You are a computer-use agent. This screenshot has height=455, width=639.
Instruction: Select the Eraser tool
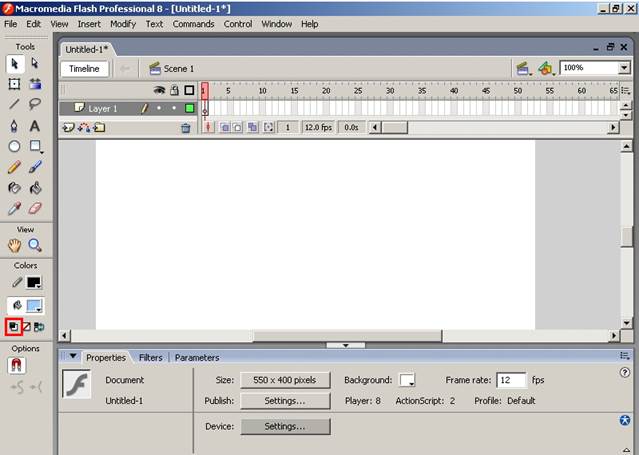(35, 208)
